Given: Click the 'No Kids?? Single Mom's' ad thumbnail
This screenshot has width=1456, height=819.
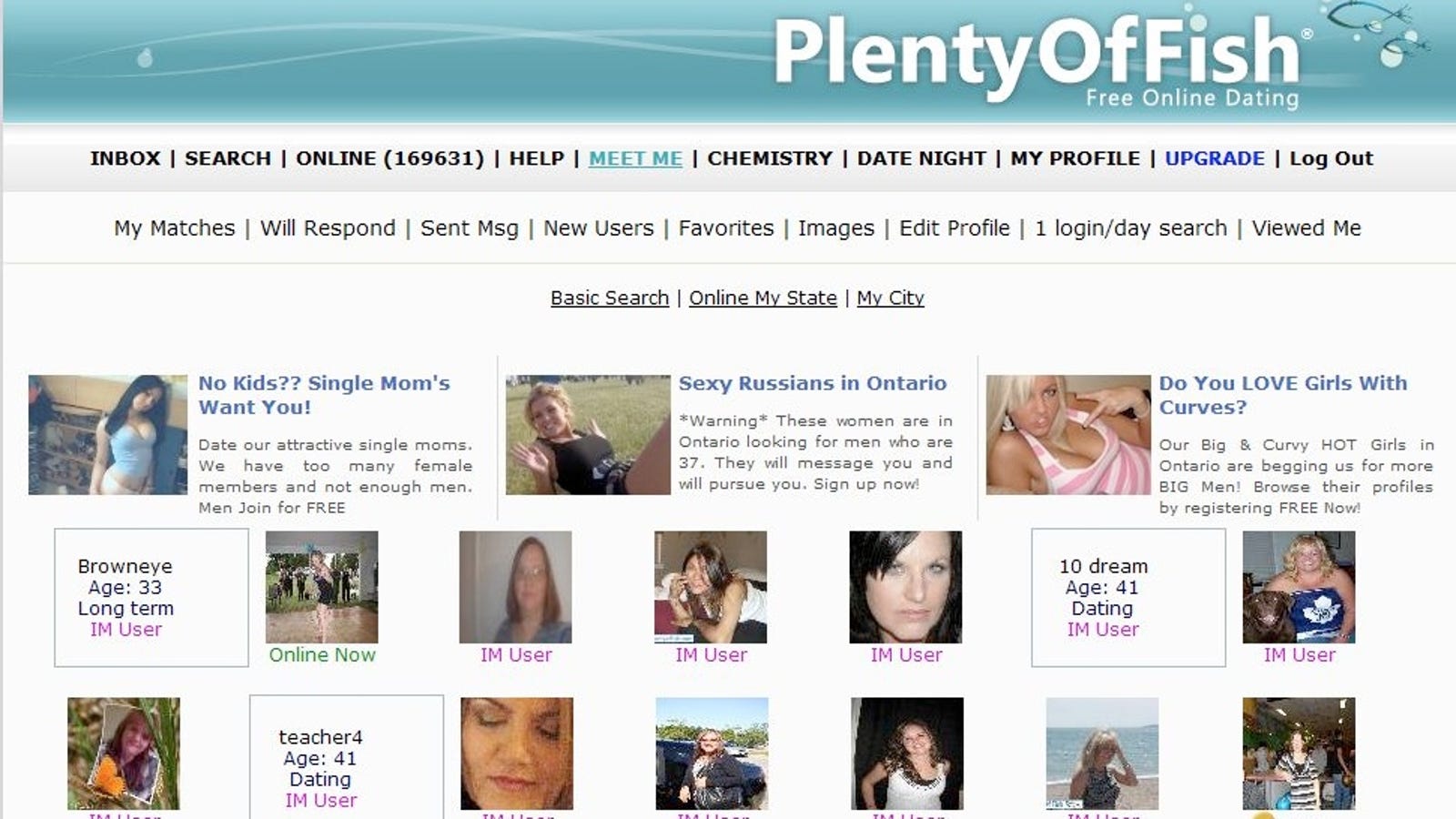Looking at the screenshot, I should coord(107,435).
